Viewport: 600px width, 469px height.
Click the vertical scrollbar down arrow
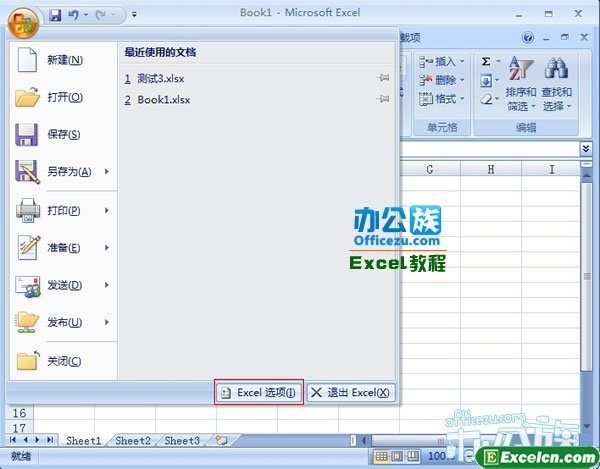tap(586, 427)
